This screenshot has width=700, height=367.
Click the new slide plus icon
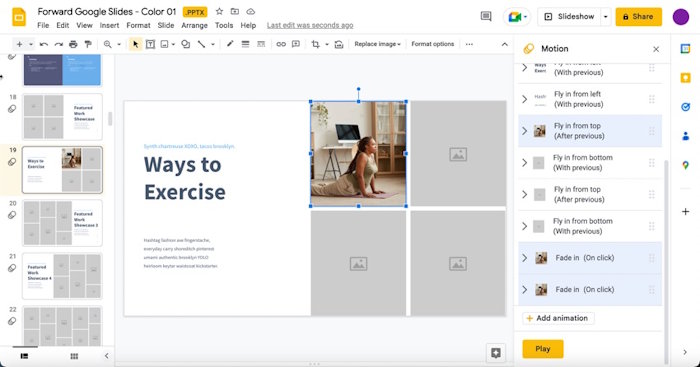19,44
